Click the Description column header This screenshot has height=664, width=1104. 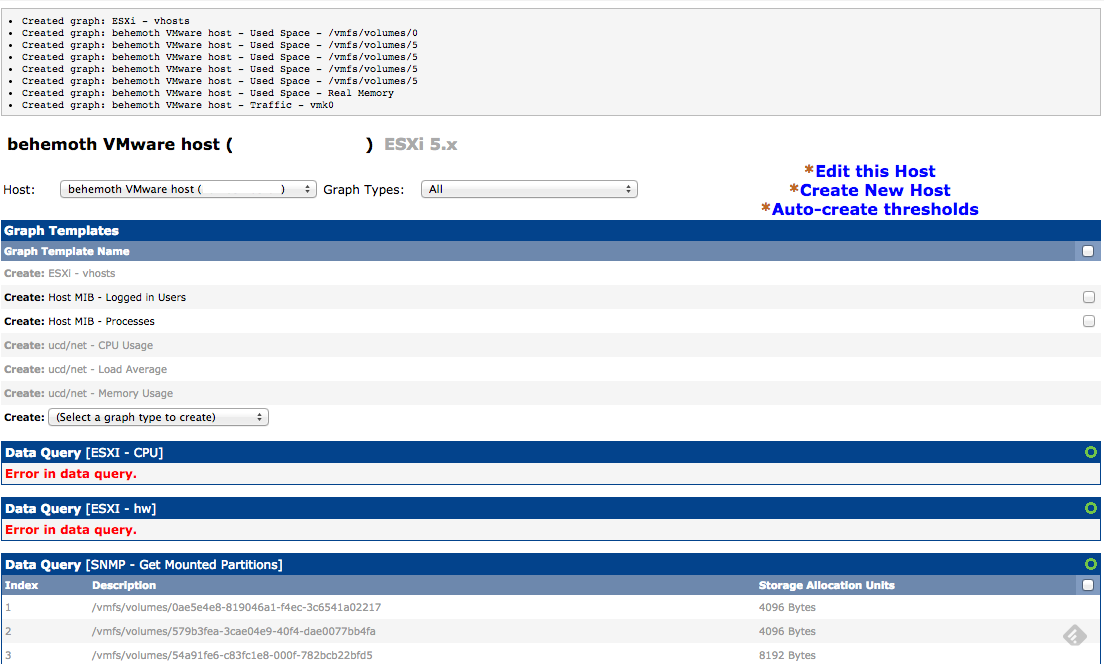pos(124,585)
